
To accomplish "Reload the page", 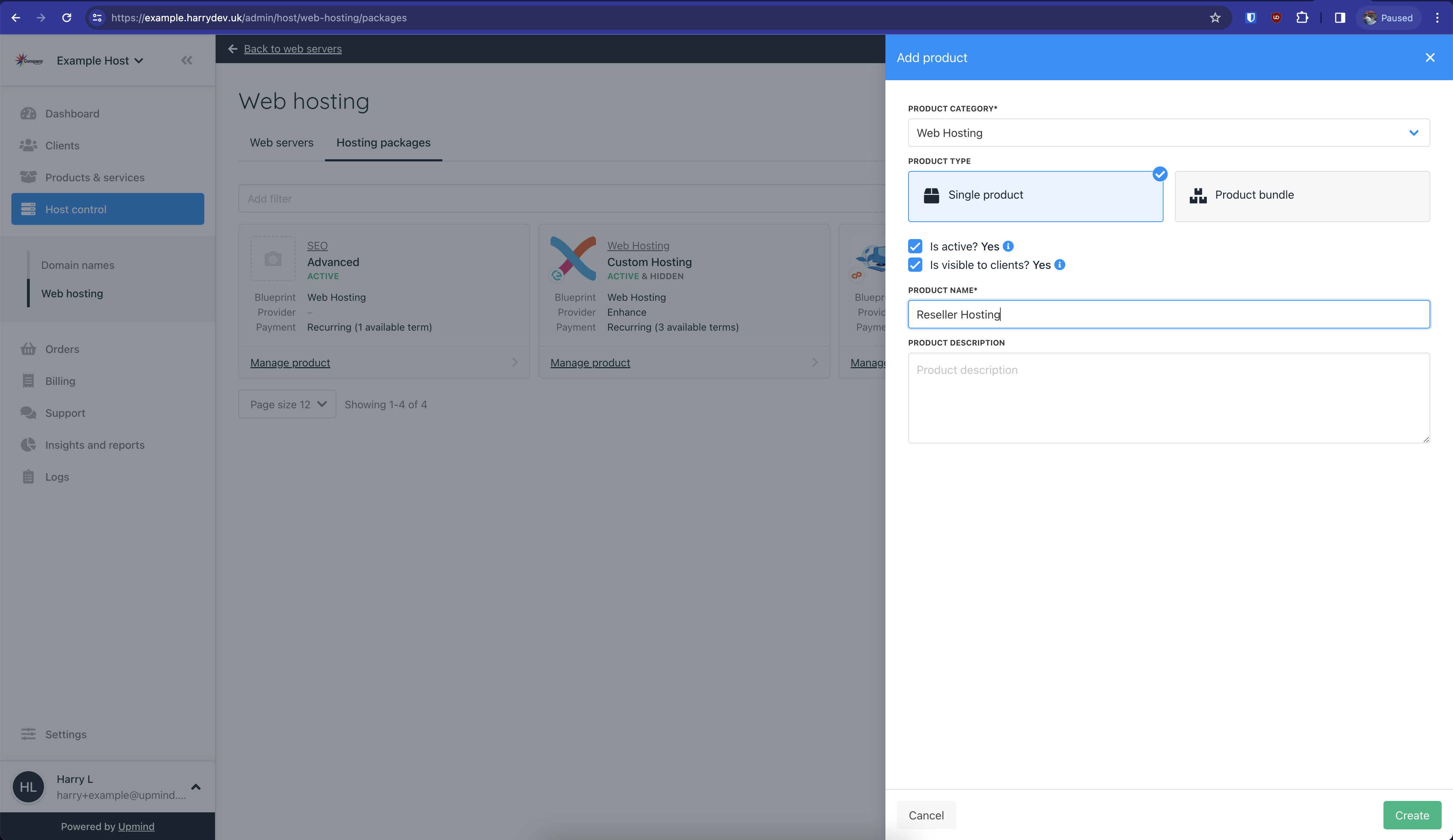I will (x=67, y=18).
